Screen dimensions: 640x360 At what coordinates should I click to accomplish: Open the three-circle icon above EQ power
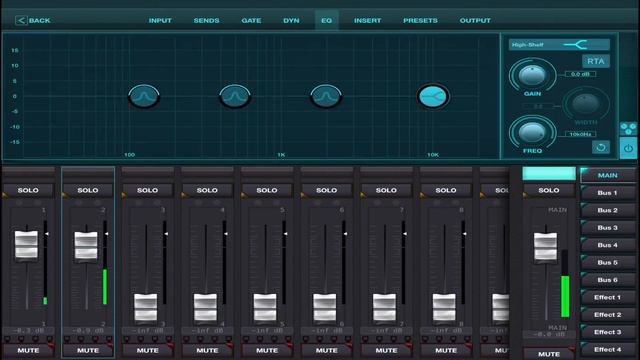click(x=628, y=129)
